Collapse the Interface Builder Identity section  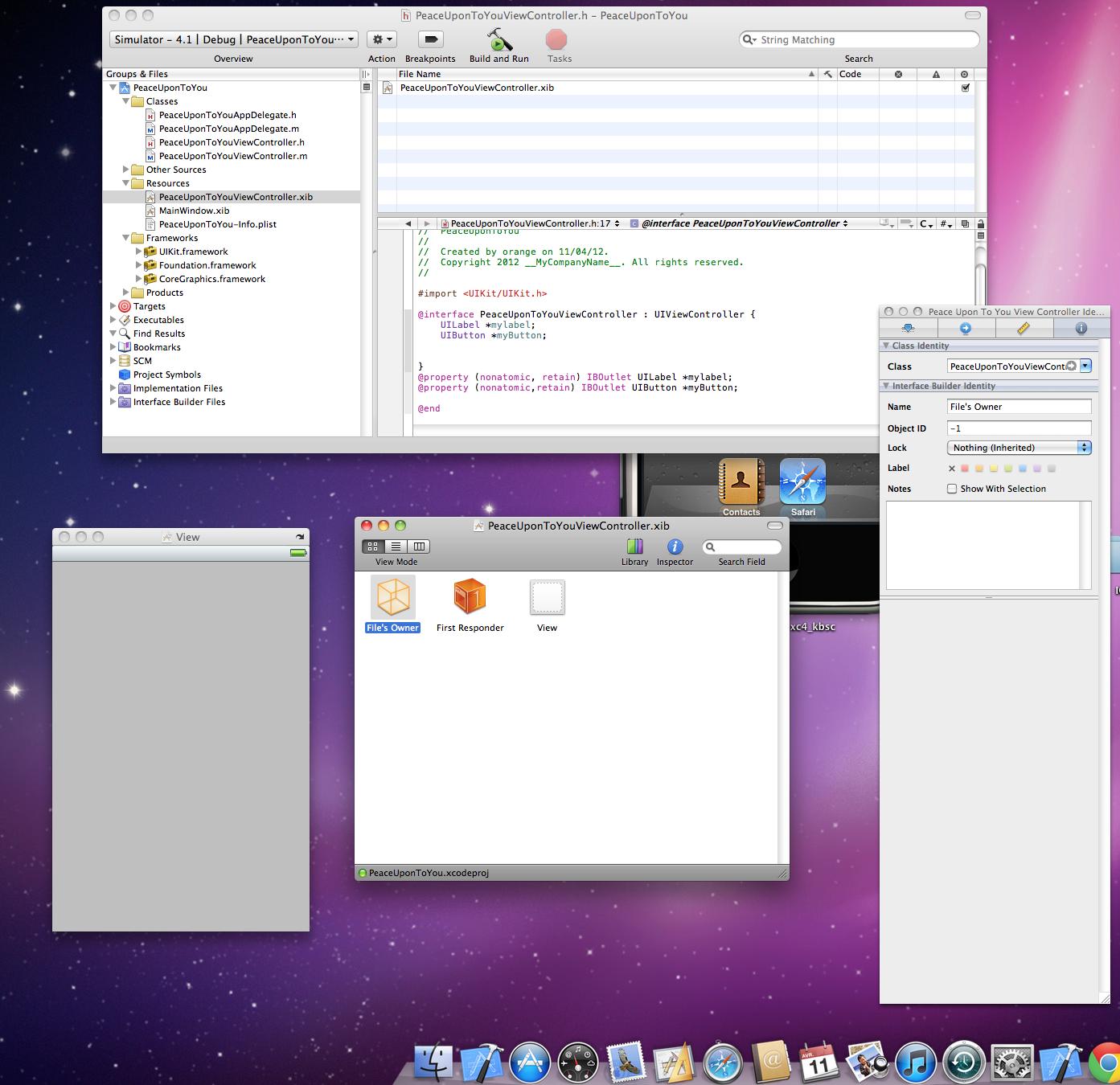pos(886,386)
